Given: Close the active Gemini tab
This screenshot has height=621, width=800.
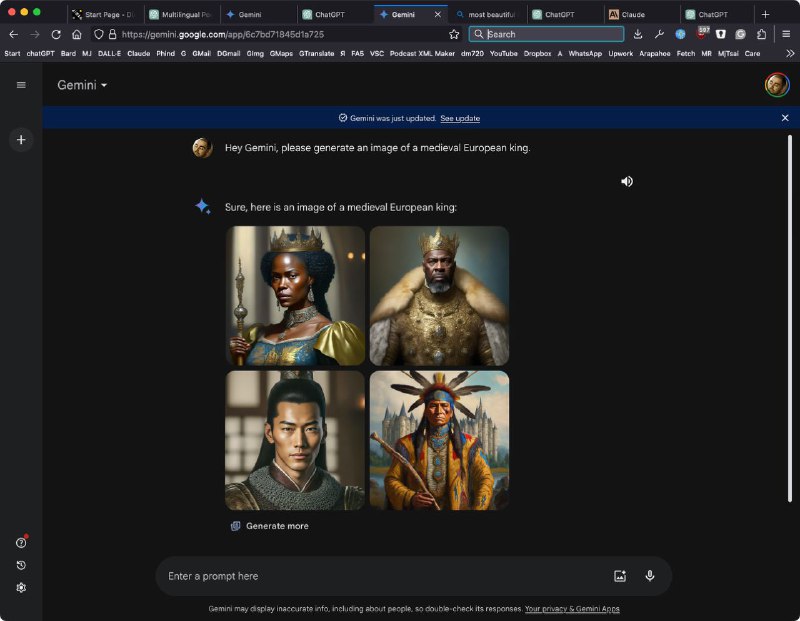Looking at the screenshot, I should [x=437, y=14].
